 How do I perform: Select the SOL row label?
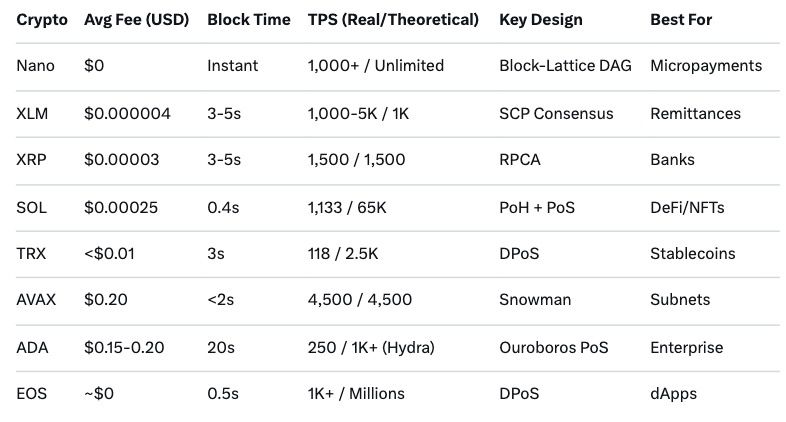coord(32,207)
